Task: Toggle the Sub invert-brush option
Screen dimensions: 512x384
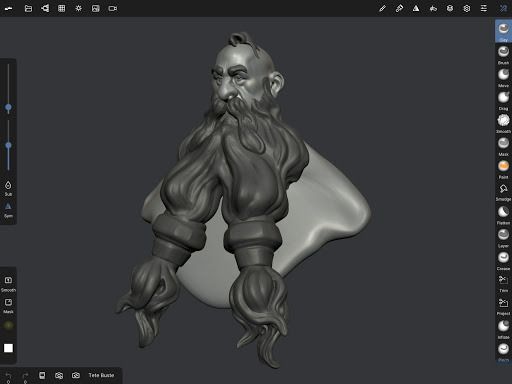Action: (x=8, y=188)
